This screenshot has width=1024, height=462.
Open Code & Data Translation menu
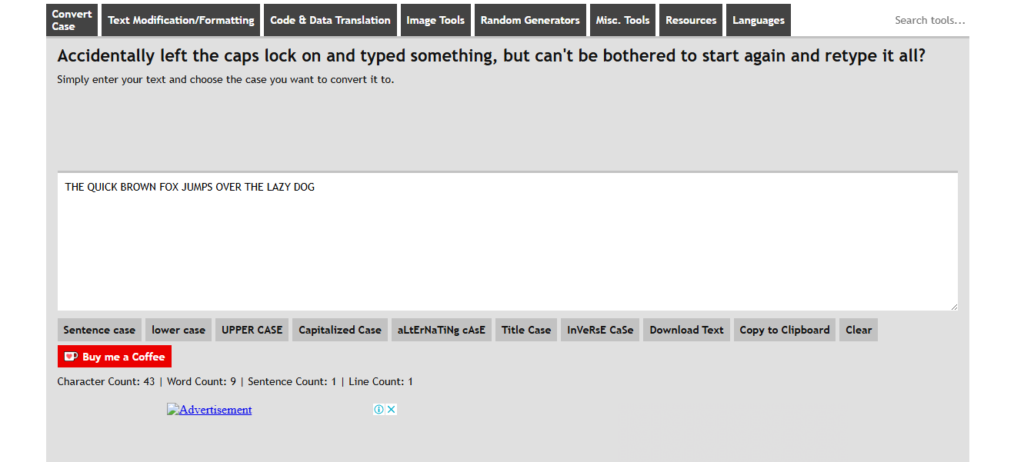coord(330,20)
